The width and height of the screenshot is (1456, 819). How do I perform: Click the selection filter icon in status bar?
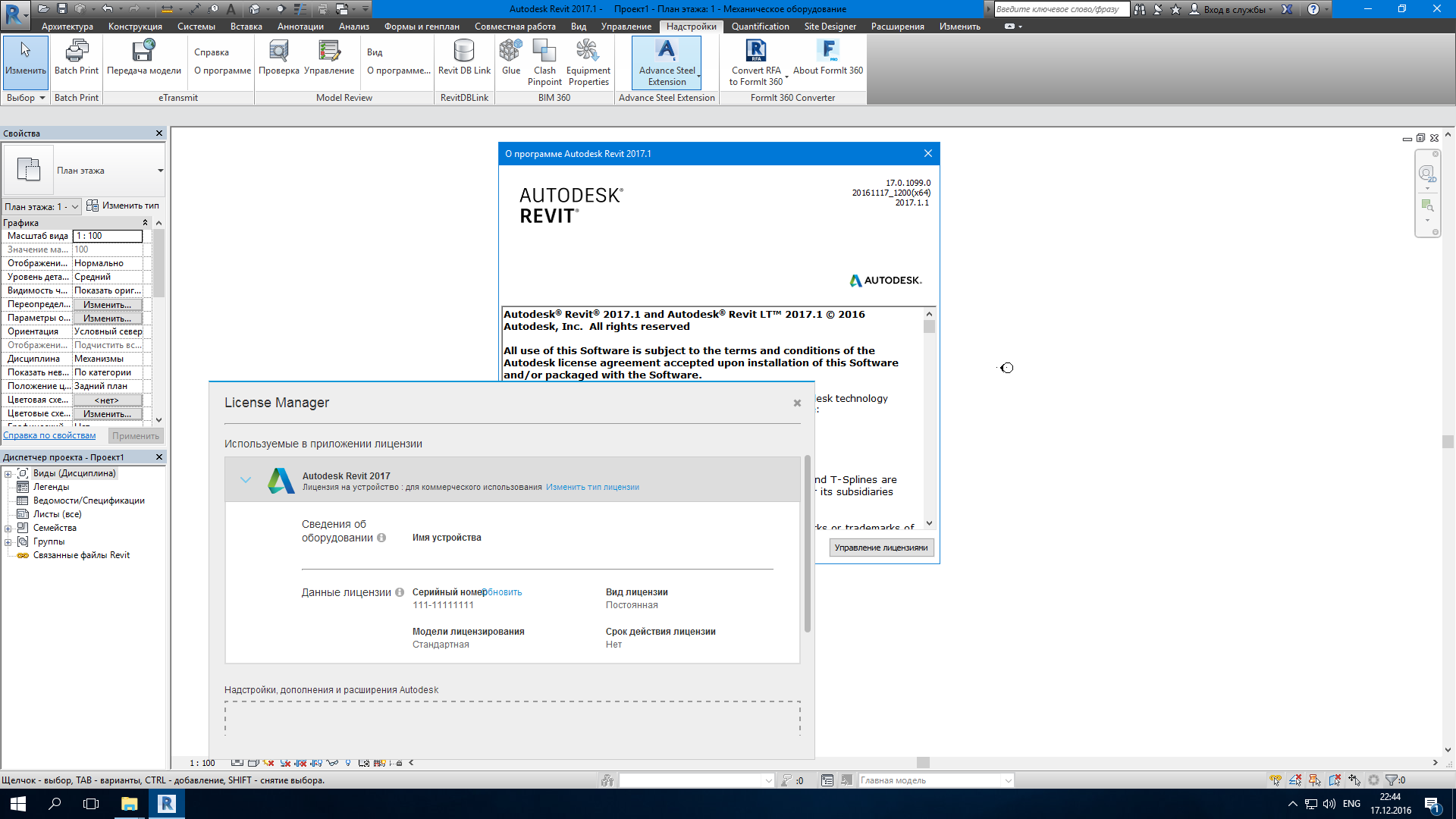tap(1392, 780)
